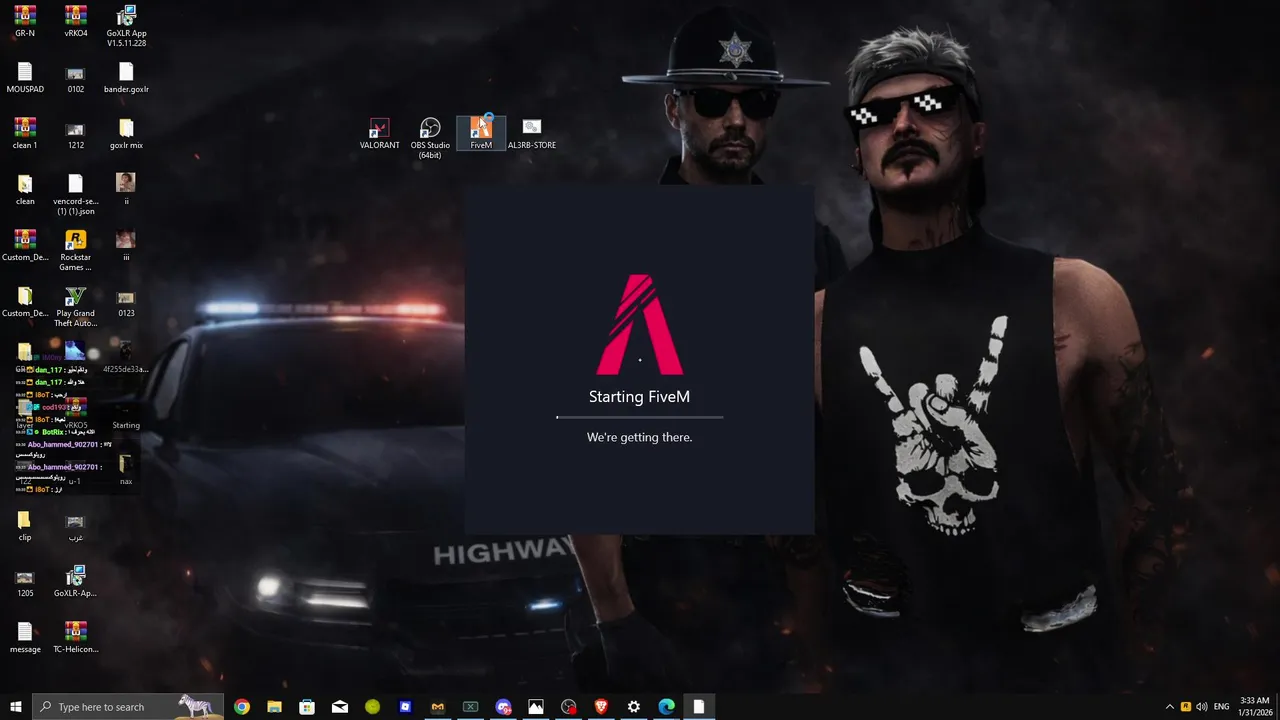Open Microsoft Store from taskbar

(307, 707)
